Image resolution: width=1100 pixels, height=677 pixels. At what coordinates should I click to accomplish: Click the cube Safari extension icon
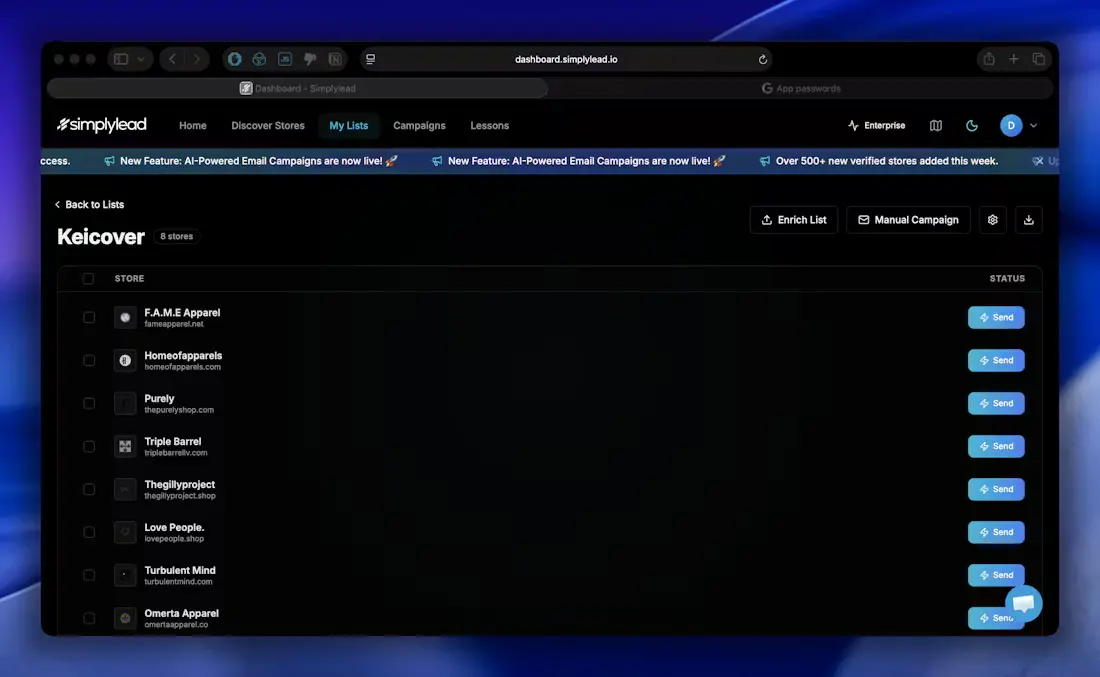(x=260, y=59)
